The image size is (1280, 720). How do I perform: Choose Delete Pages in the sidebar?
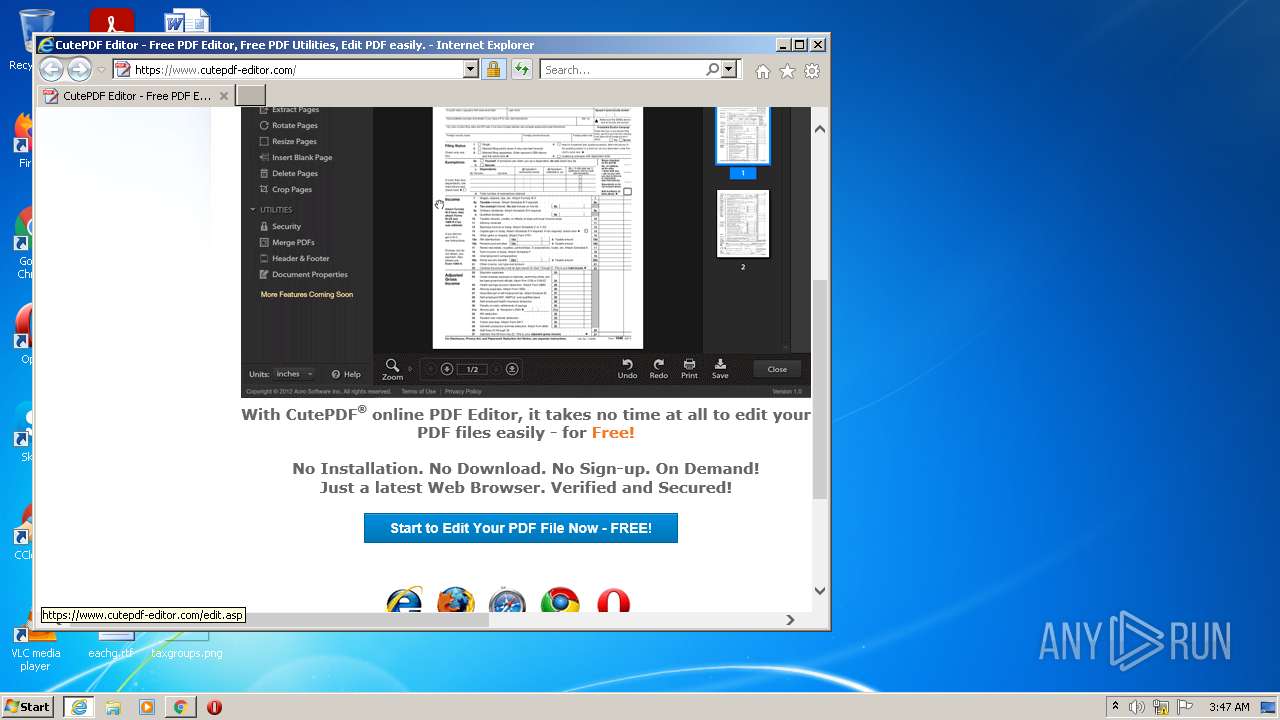(289, 173)
